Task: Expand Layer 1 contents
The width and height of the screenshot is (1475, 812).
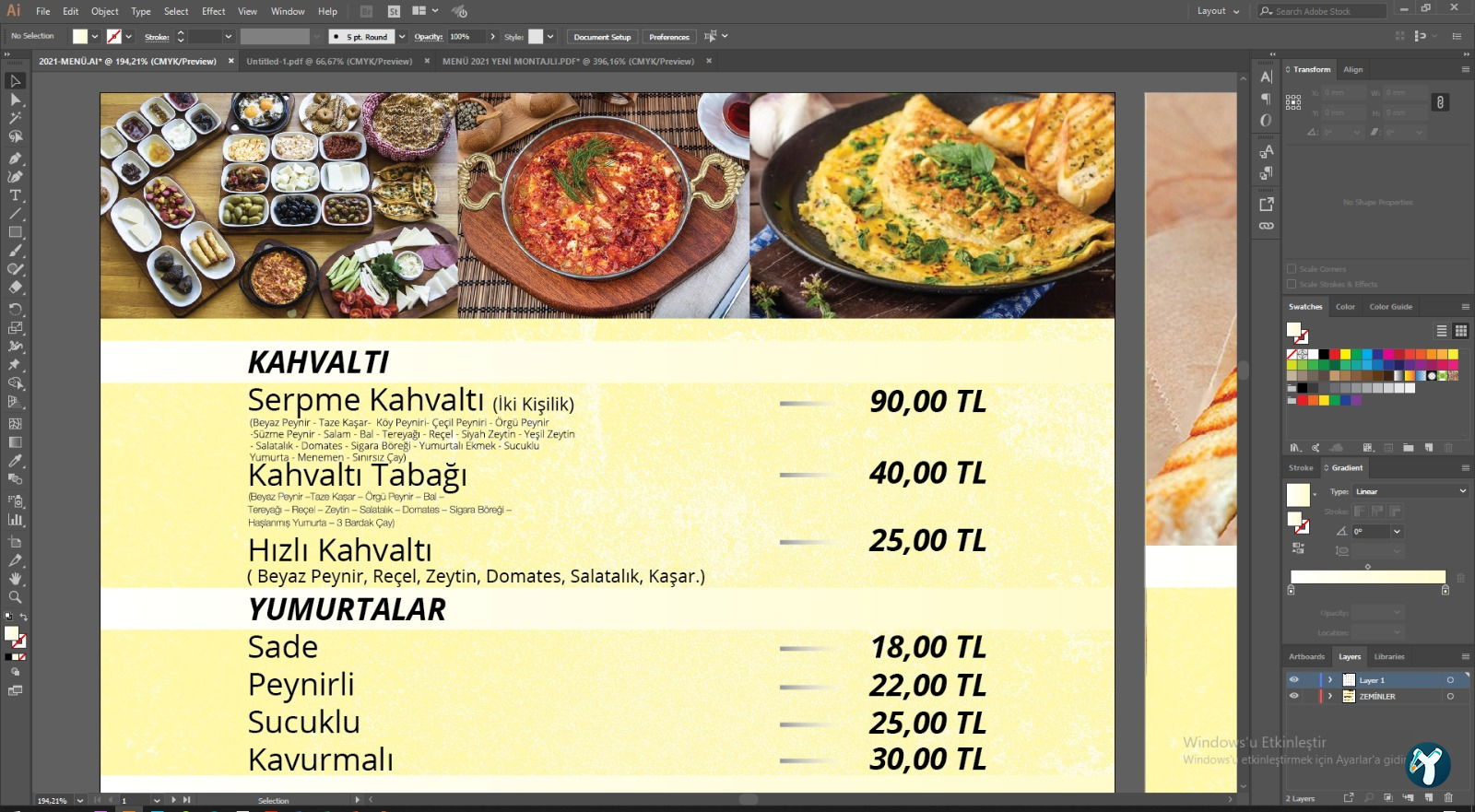Action: (x=1330, y=680)
